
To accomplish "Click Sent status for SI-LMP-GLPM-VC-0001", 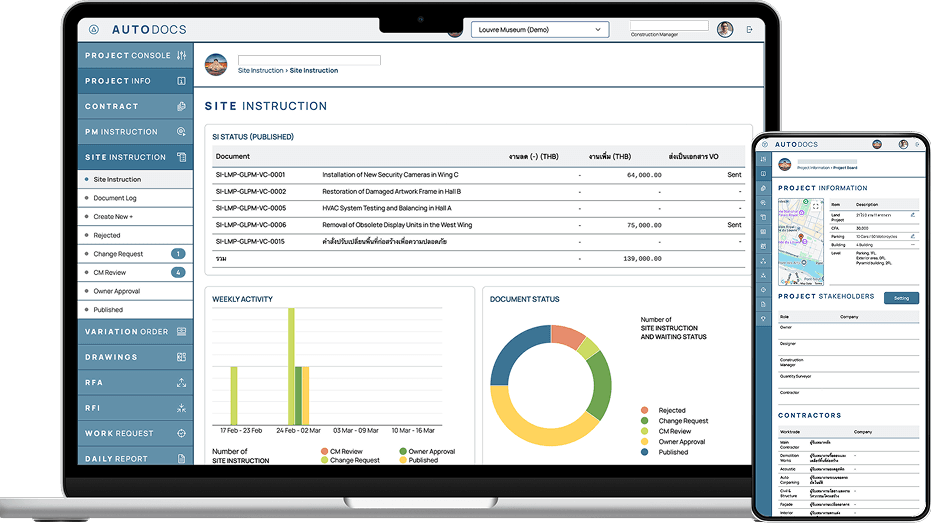I will tap(734, 175).
